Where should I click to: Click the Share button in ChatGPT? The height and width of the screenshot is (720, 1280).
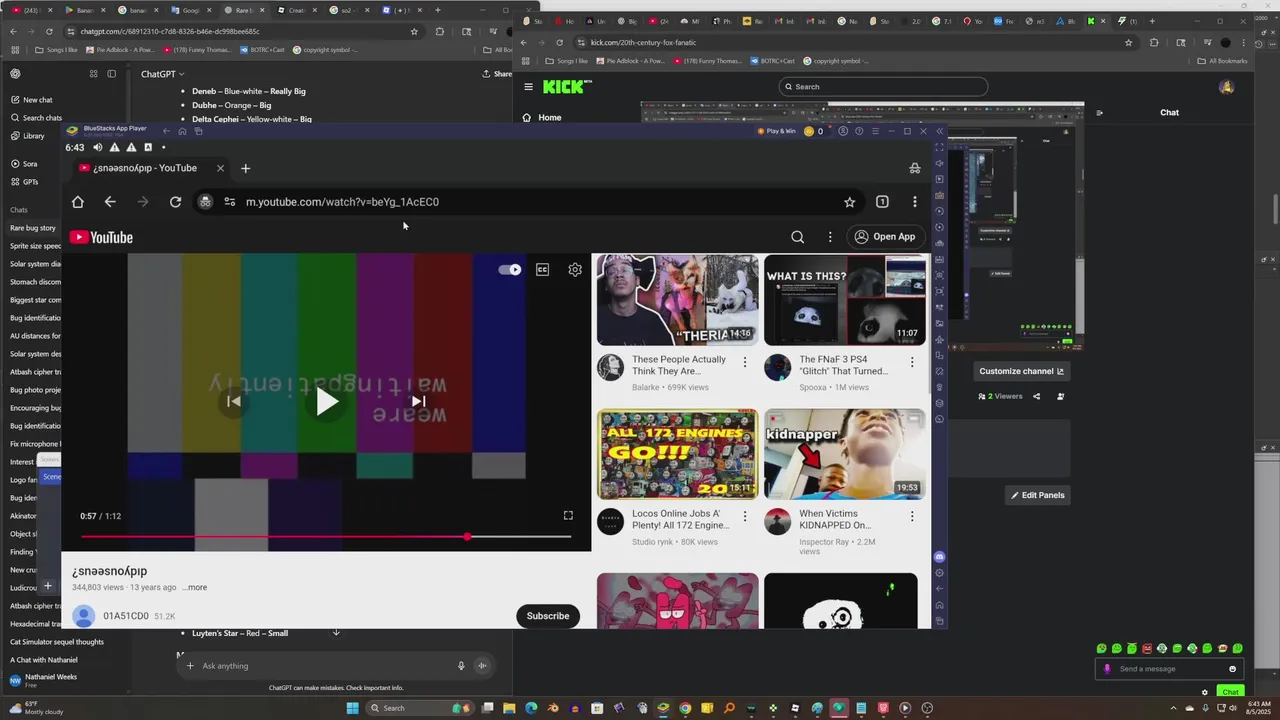point(496,74)
